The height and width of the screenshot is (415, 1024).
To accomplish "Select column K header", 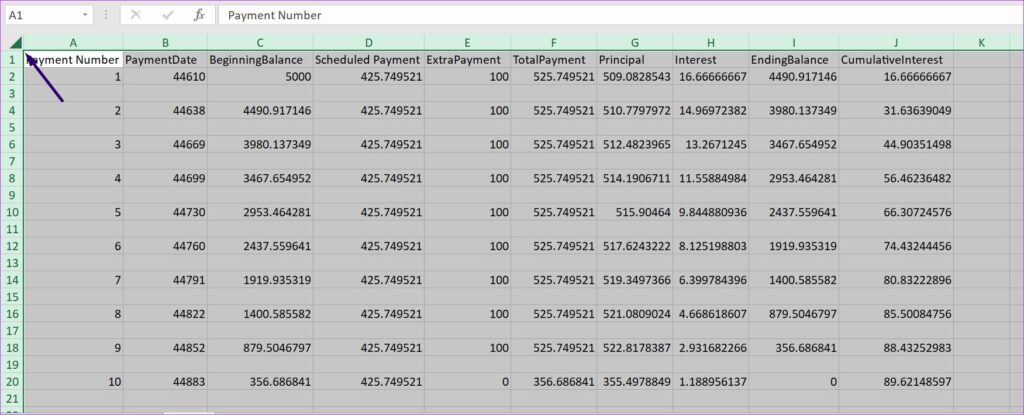I will pyautogui.click(x=982, y=43).
